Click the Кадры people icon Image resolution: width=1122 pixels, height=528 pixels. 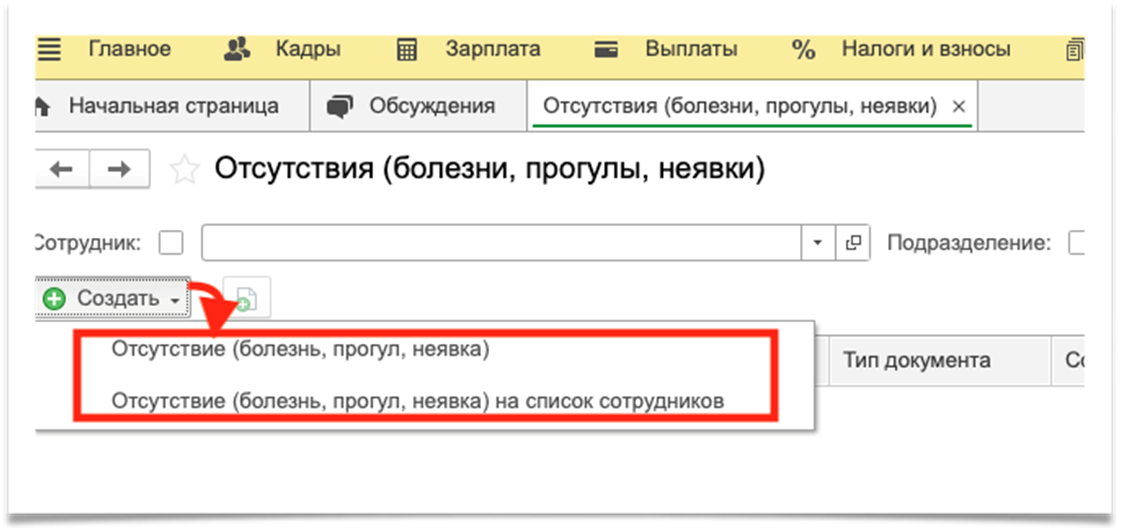point(237,49)
